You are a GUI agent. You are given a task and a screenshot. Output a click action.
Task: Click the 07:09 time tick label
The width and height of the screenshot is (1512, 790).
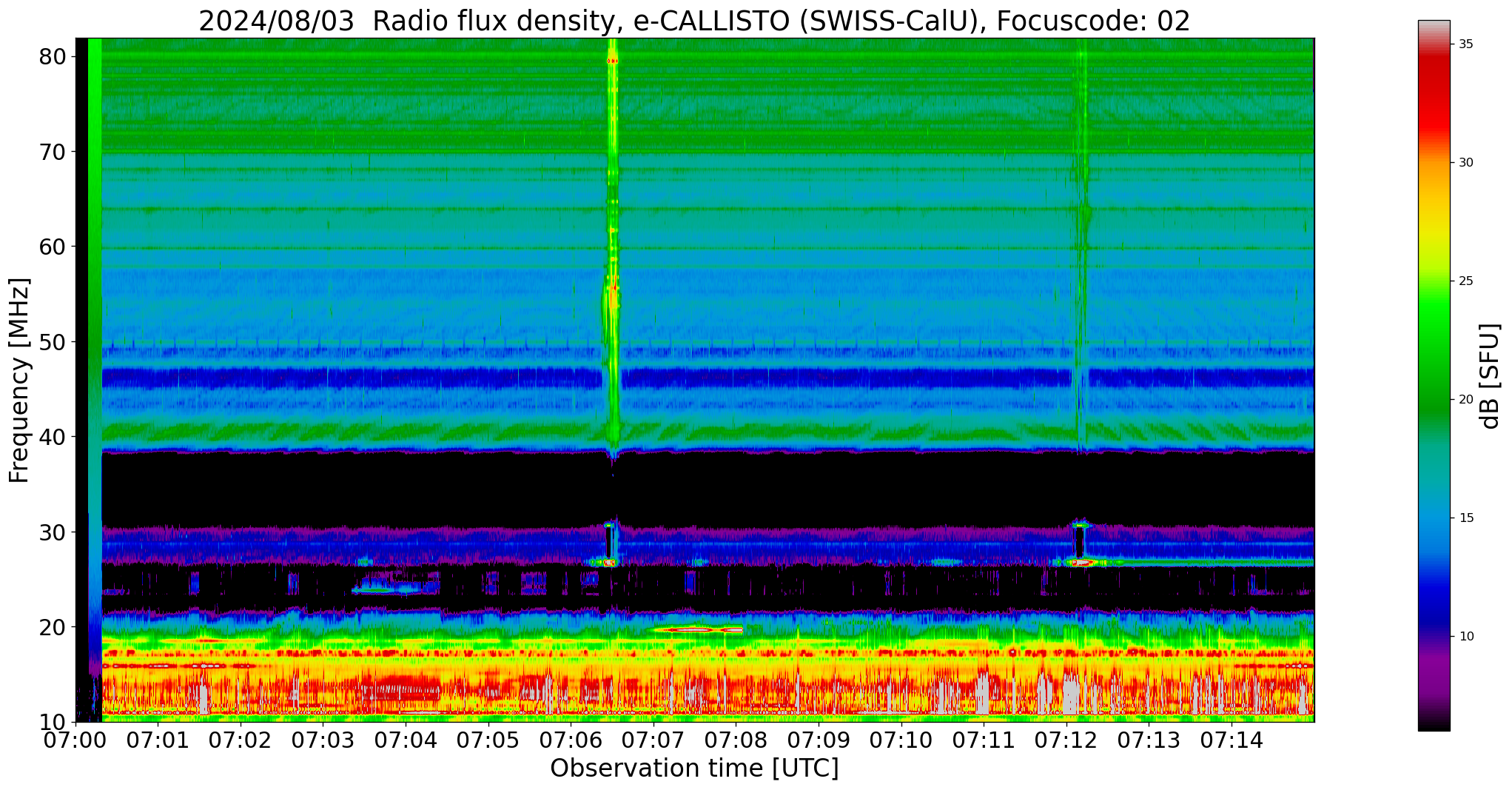coord(819,740)
